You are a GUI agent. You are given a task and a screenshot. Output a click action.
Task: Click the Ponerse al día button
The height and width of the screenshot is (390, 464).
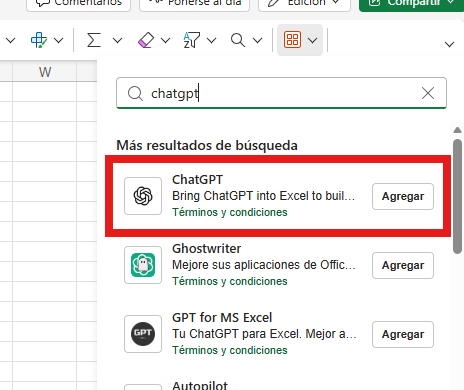point(194,5)
